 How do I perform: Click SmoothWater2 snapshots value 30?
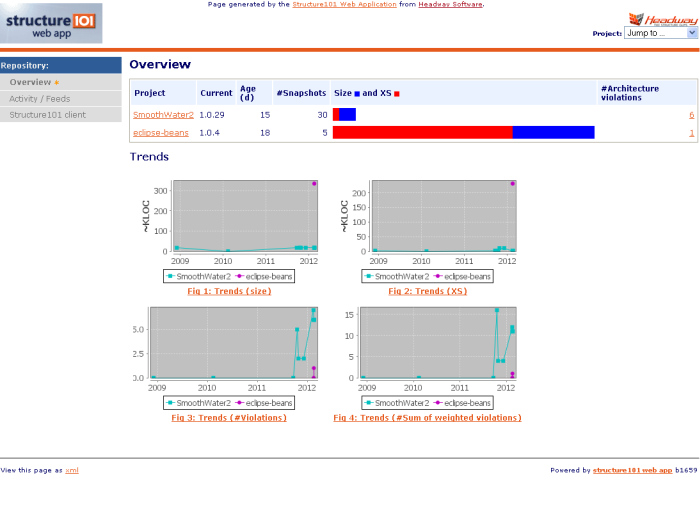tap(322, 115)
